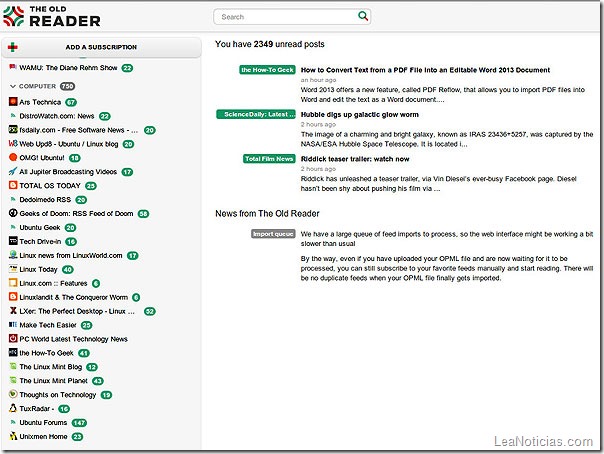Click the Tech Drive-in feed icon
The image size is (604, 454).
[13, 241]
